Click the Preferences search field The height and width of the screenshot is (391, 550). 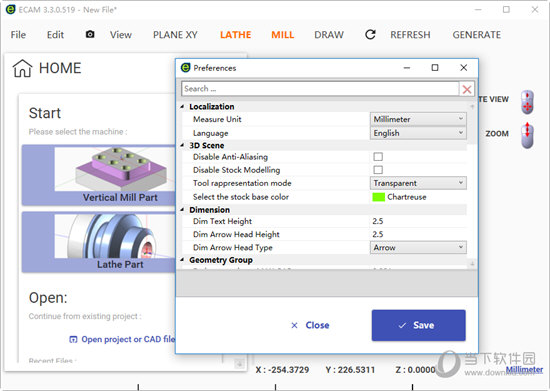click(x=320, y=89)
